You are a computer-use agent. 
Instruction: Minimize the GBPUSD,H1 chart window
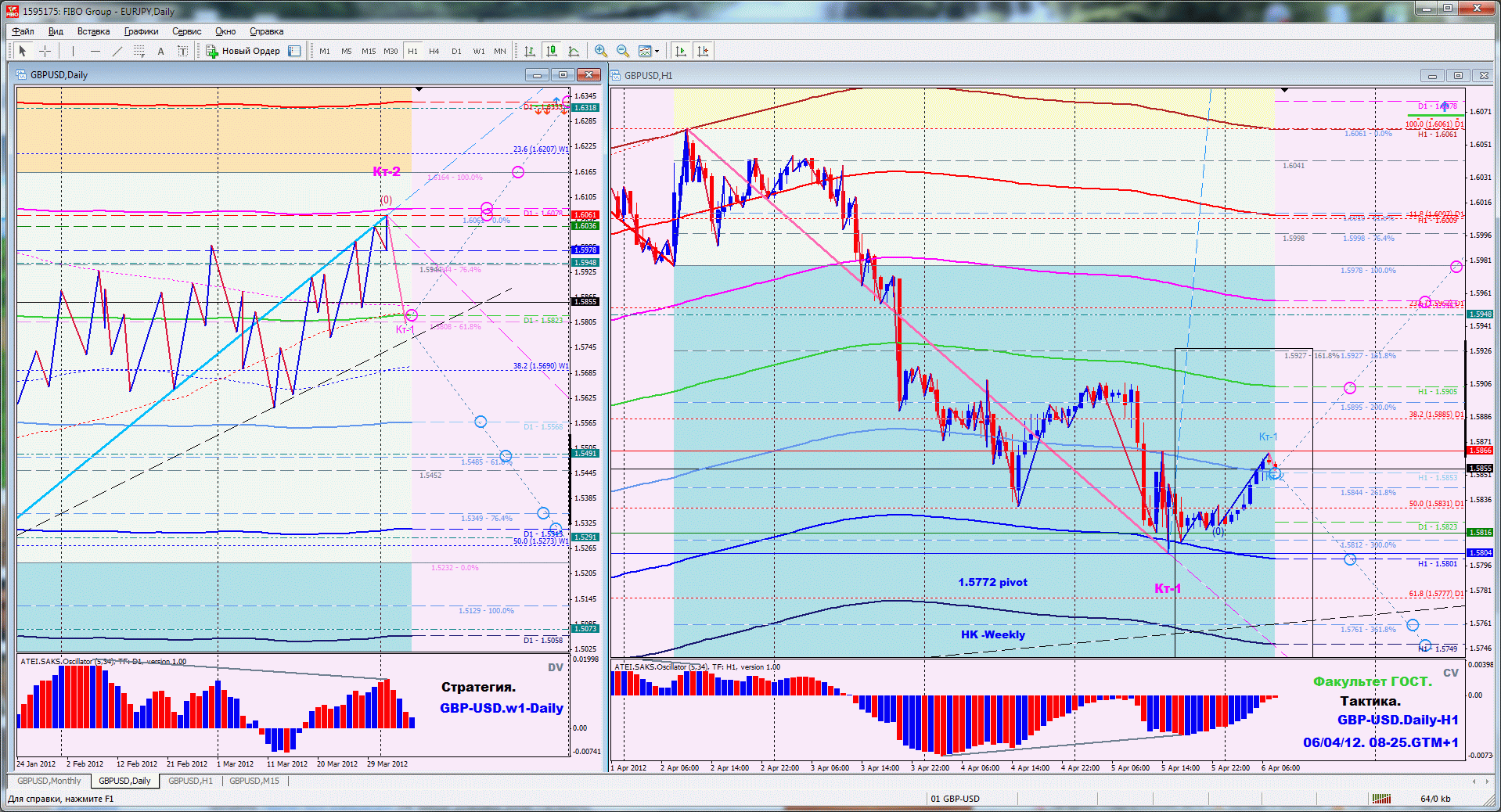click(1432, 75)
